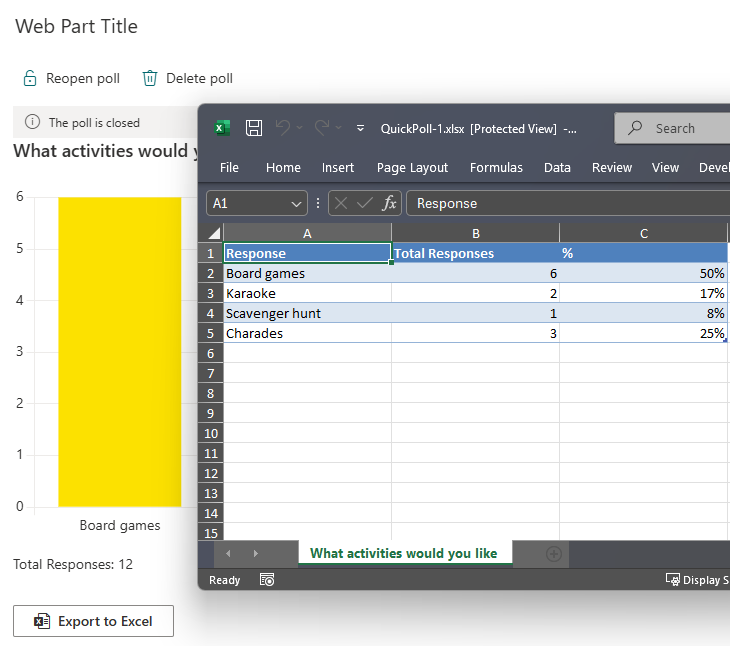The height and width of the screenshot is (646, 730).
Task: Click the Undo arrow in Excel
Action: 283,127
